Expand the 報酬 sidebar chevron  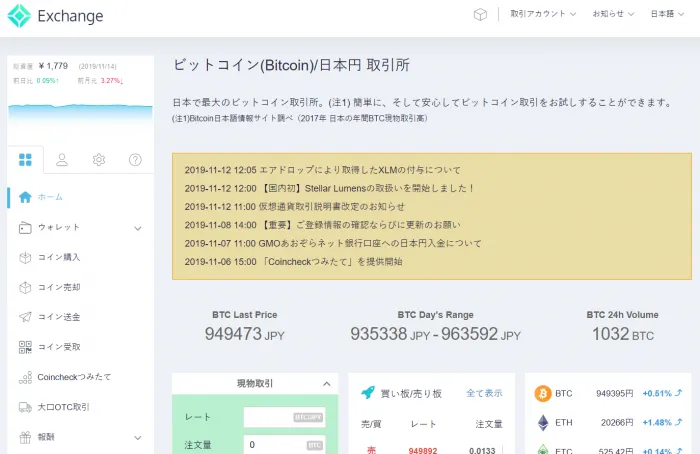tap(138, 437)
